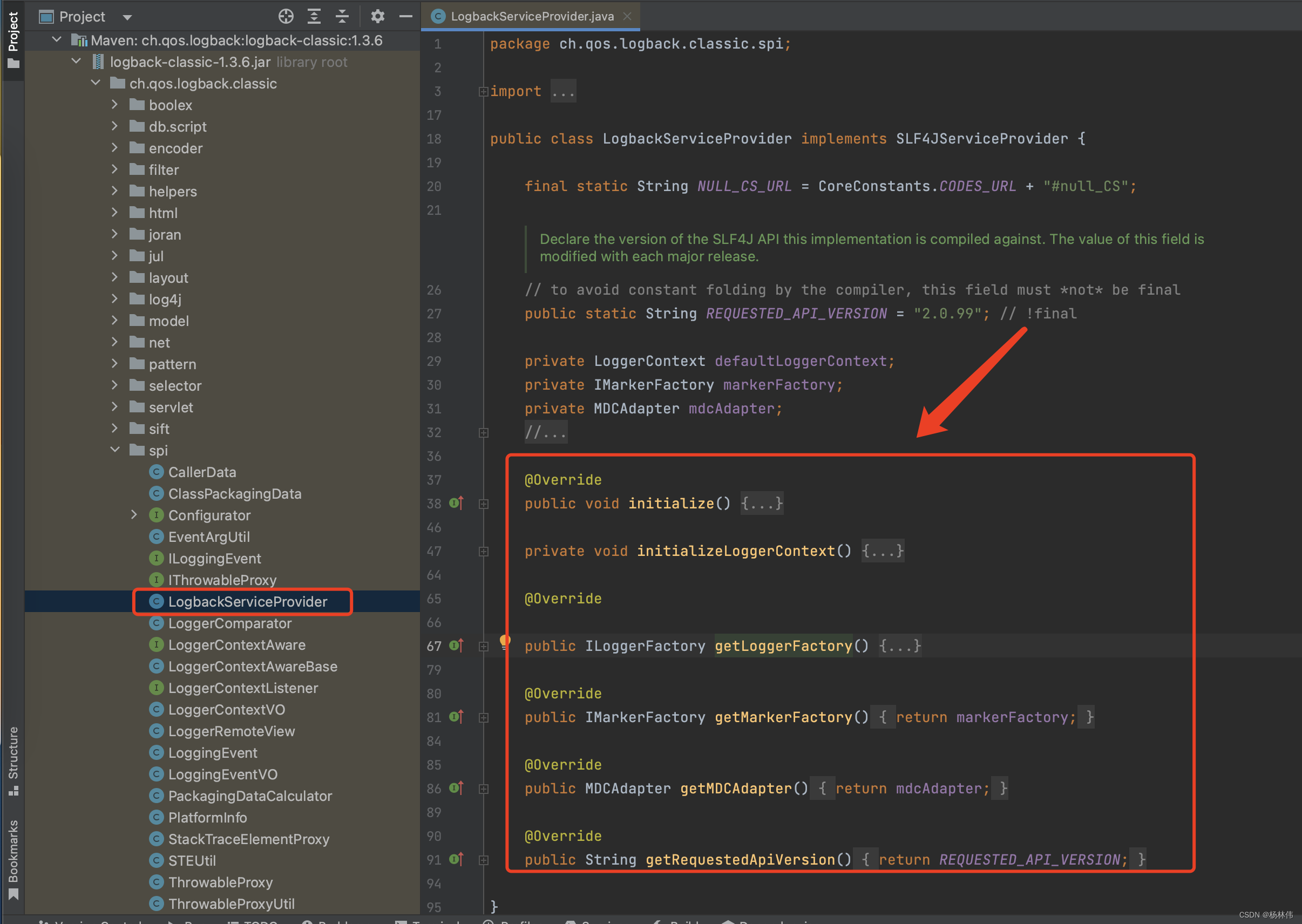Expand the boolex package folder
The width and height of the screenshot is (1302, 924).
click(115, 105)
